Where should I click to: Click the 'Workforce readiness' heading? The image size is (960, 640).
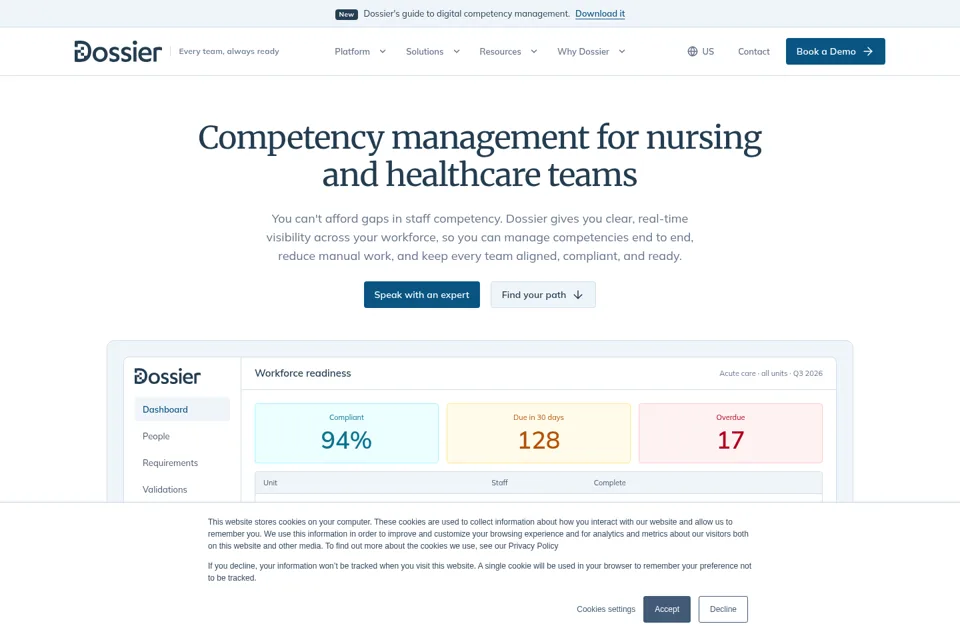(x=303, y=373)
